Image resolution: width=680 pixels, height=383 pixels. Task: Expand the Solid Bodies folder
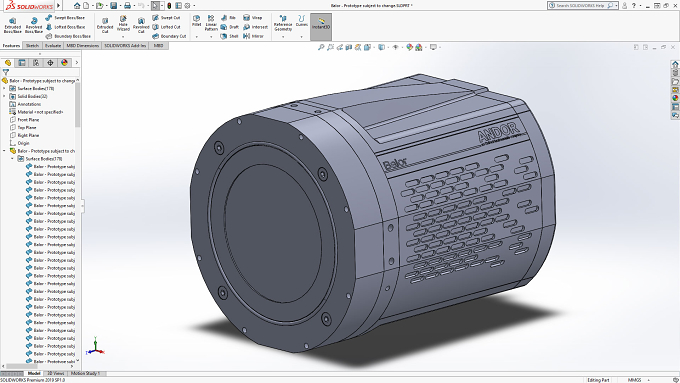pos(4,96)
